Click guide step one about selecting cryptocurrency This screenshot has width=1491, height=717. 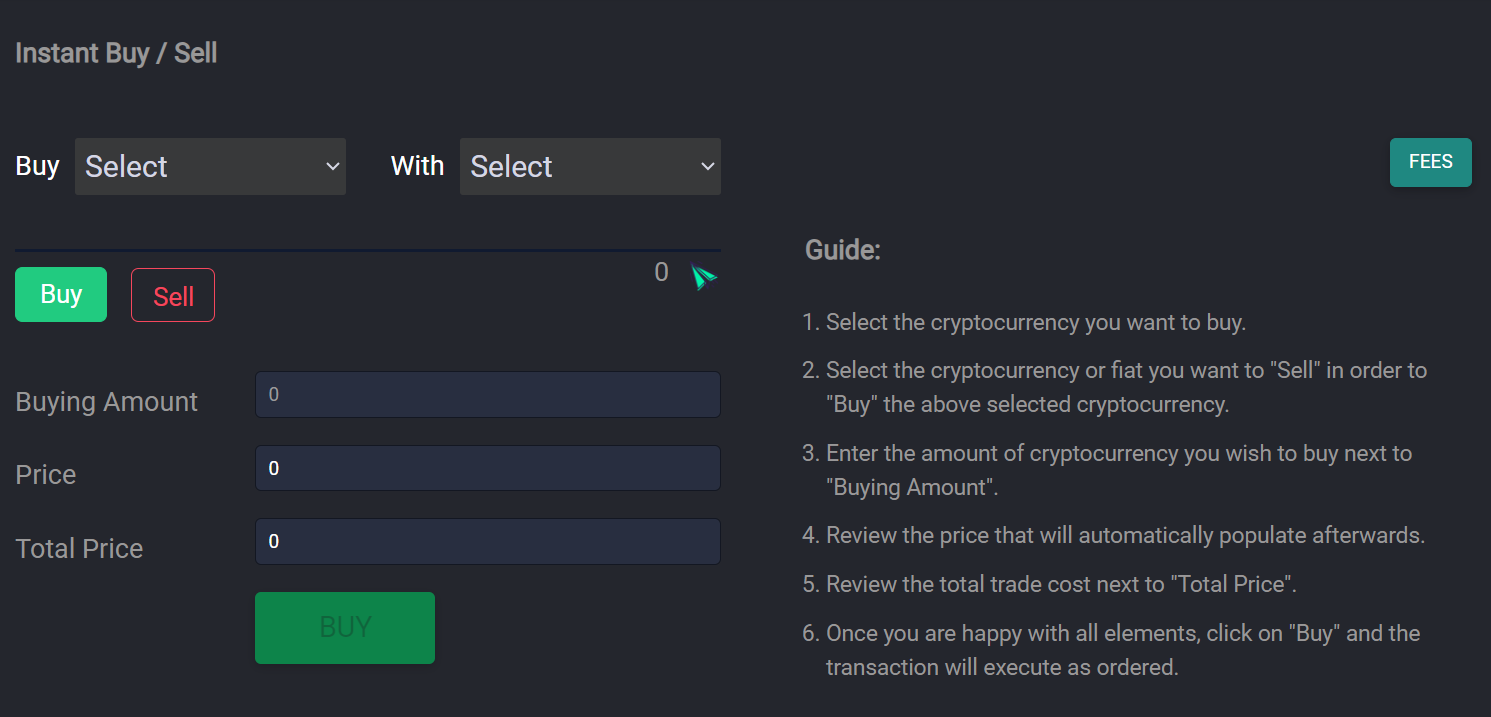(x=1035, y=322)
